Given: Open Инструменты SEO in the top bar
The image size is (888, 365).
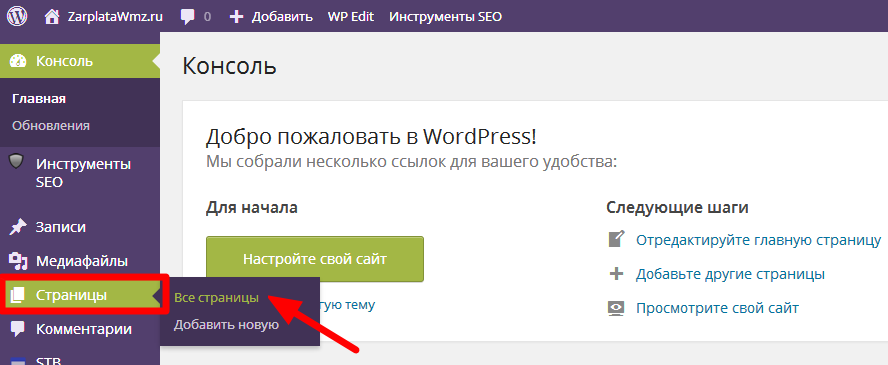Looking at the screenshot, I should point(446,16).
